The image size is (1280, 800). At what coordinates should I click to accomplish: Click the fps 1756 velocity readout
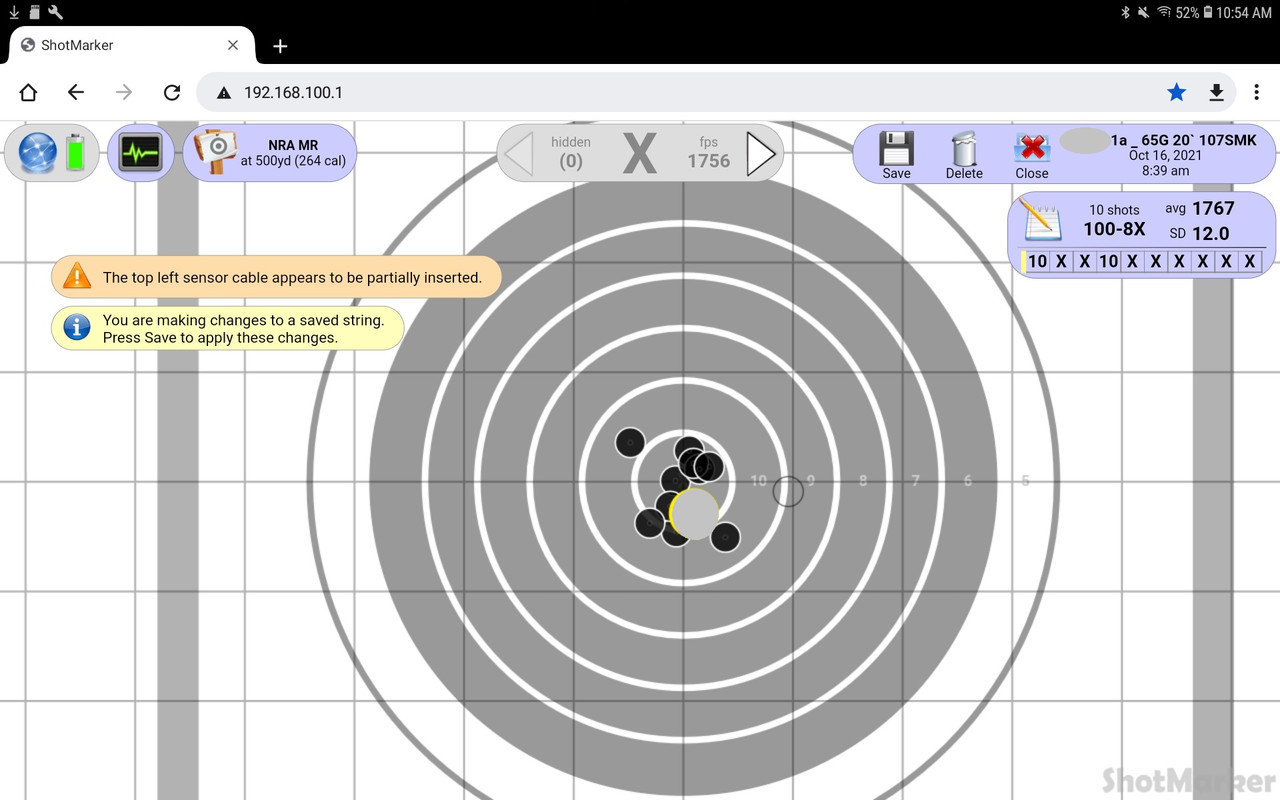pos(709,153)
